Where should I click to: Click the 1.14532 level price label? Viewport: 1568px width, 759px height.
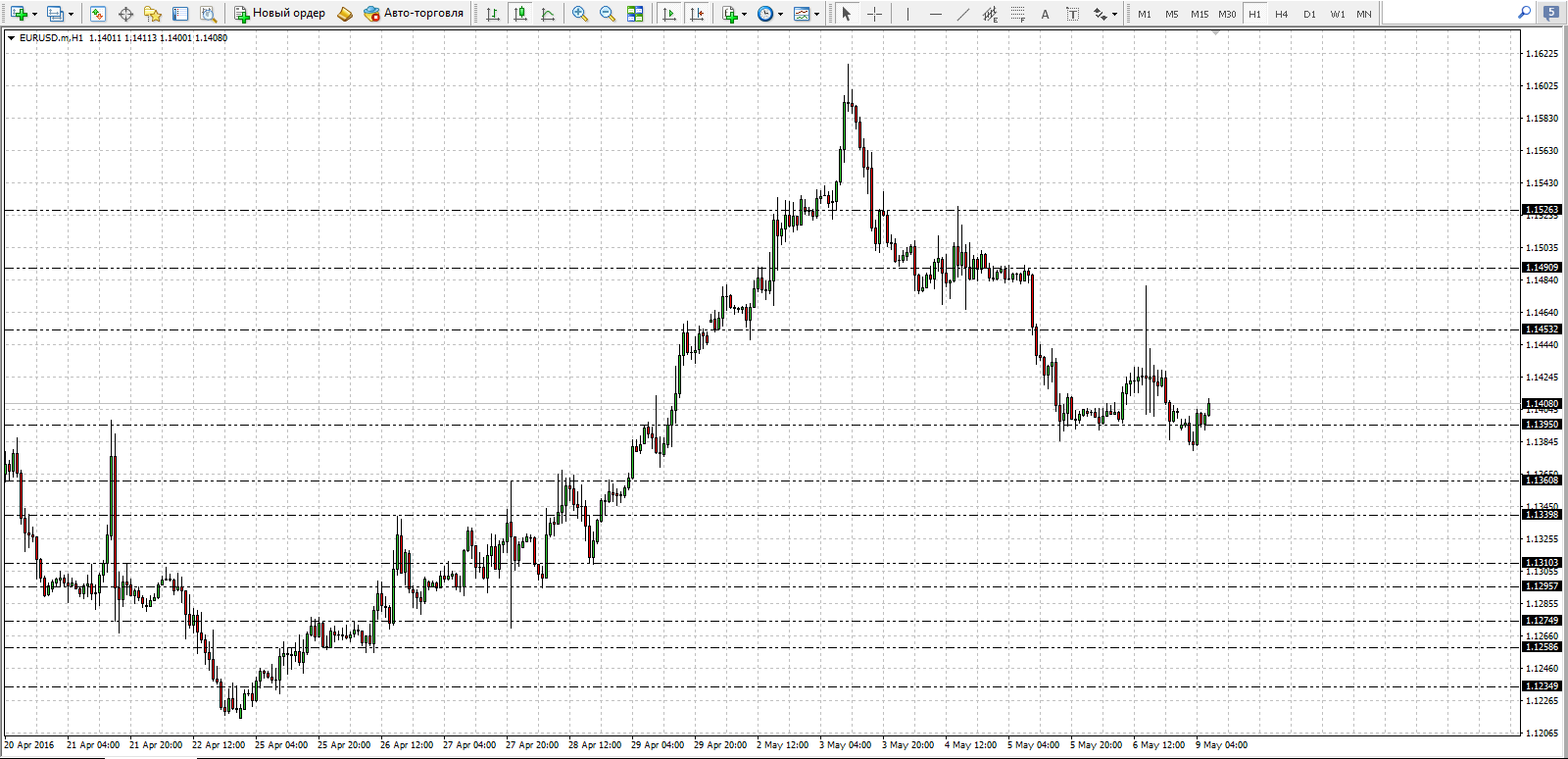click(x=1542, y=329)
